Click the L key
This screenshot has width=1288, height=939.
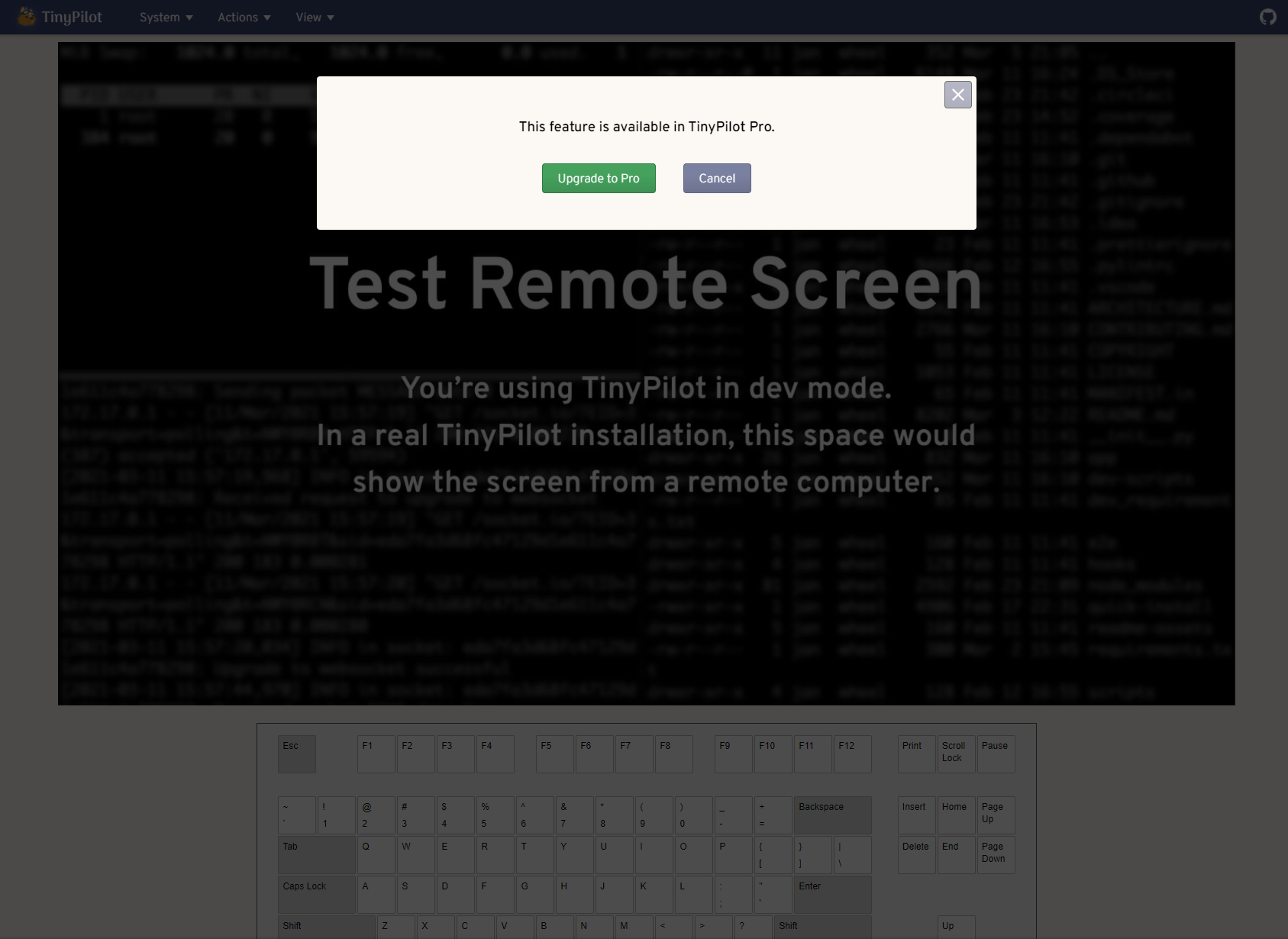694,895
